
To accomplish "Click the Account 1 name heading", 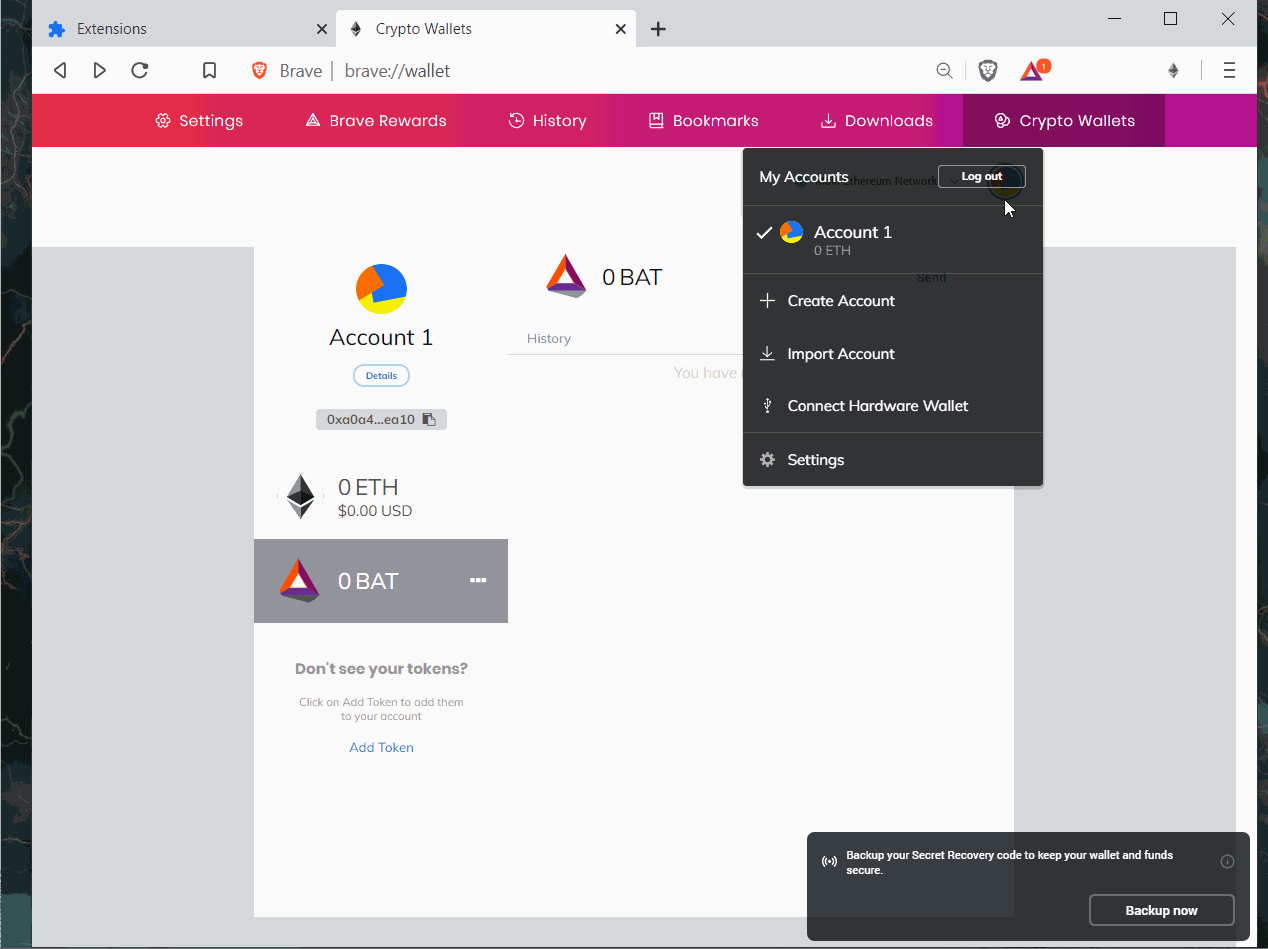I will (x=381, y=338).
